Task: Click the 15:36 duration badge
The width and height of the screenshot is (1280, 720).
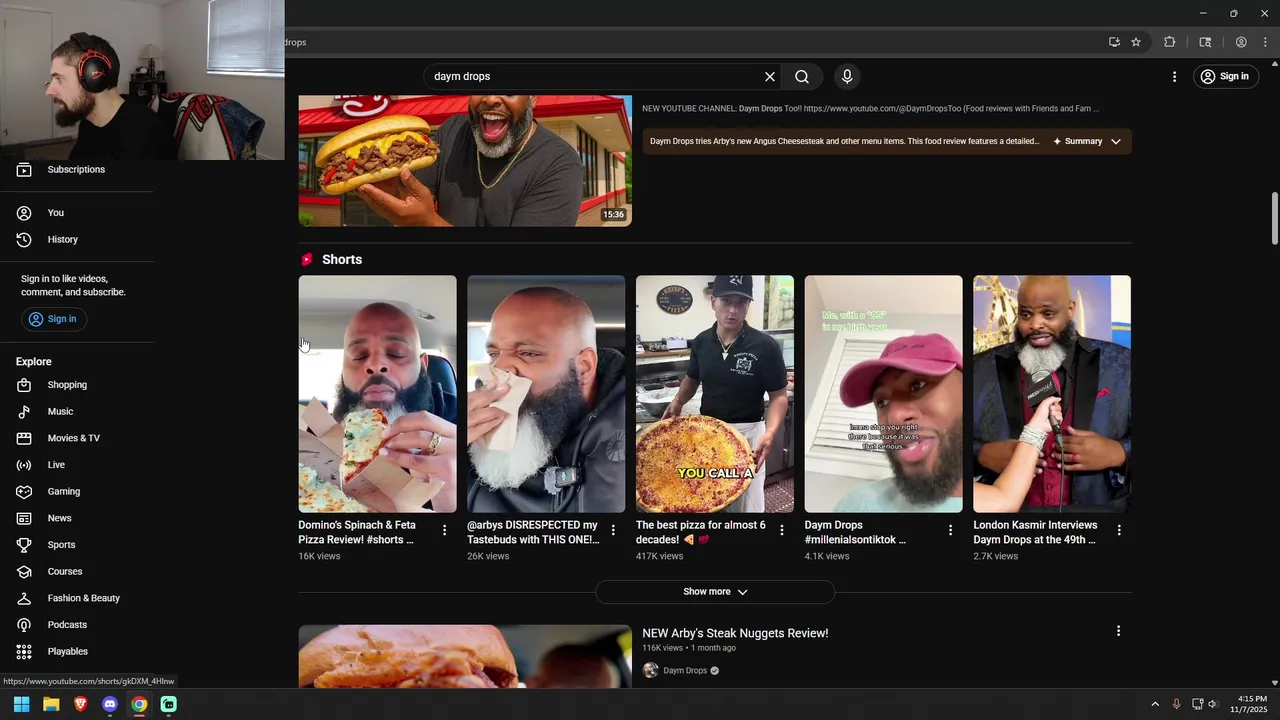Action: [x=613, y=215]
